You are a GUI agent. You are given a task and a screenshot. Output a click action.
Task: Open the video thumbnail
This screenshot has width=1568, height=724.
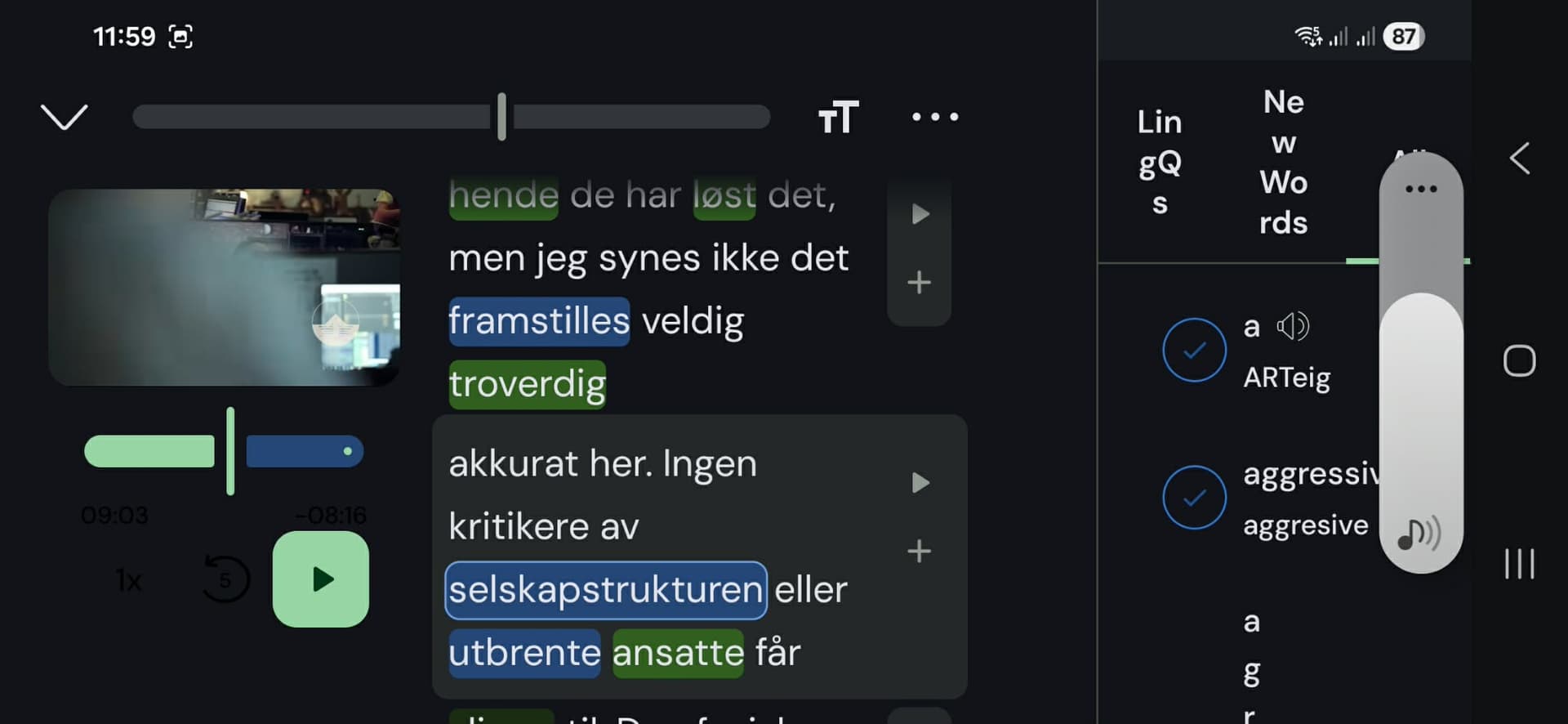(x=225, y=288)
